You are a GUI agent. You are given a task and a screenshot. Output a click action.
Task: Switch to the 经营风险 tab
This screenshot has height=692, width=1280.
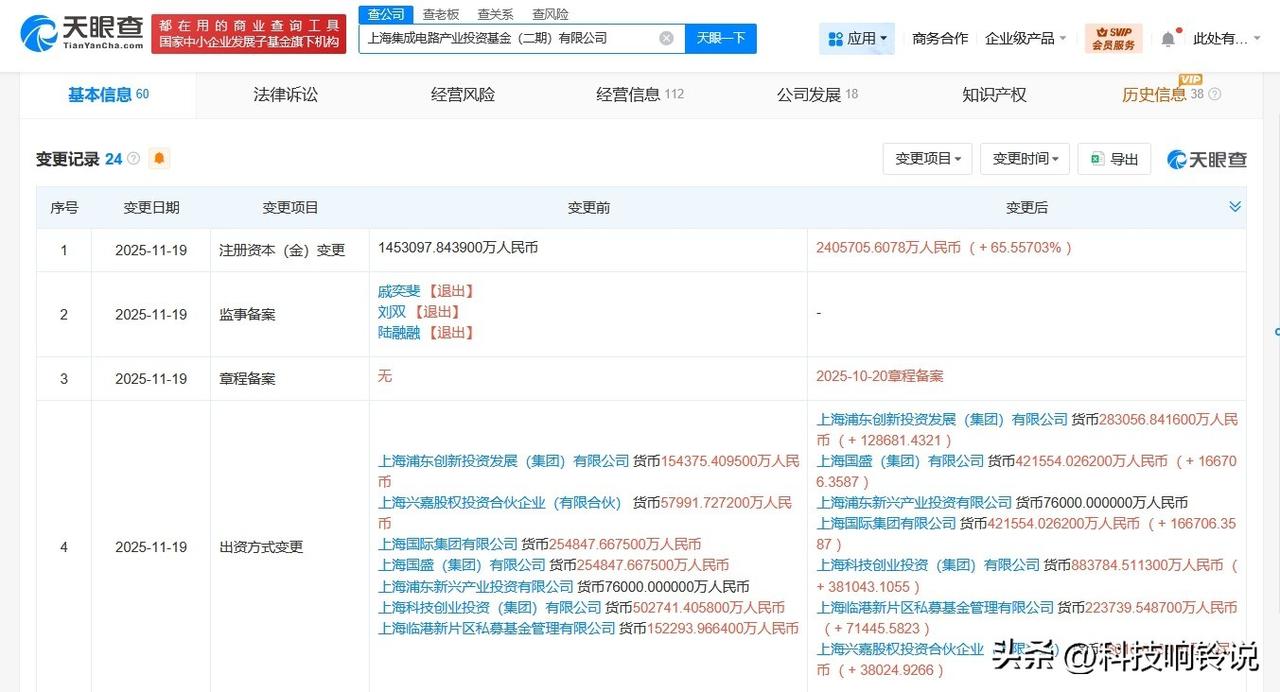[463, 95]
